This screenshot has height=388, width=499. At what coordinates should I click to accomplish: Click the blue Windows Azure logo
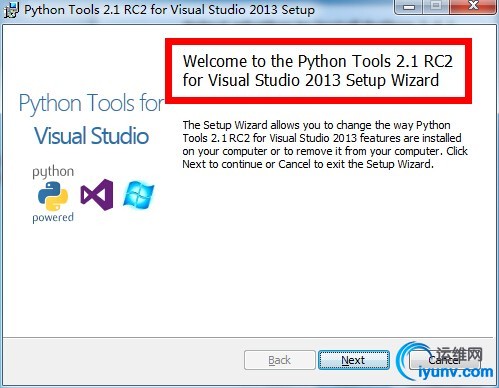click(x=139, y=194)
